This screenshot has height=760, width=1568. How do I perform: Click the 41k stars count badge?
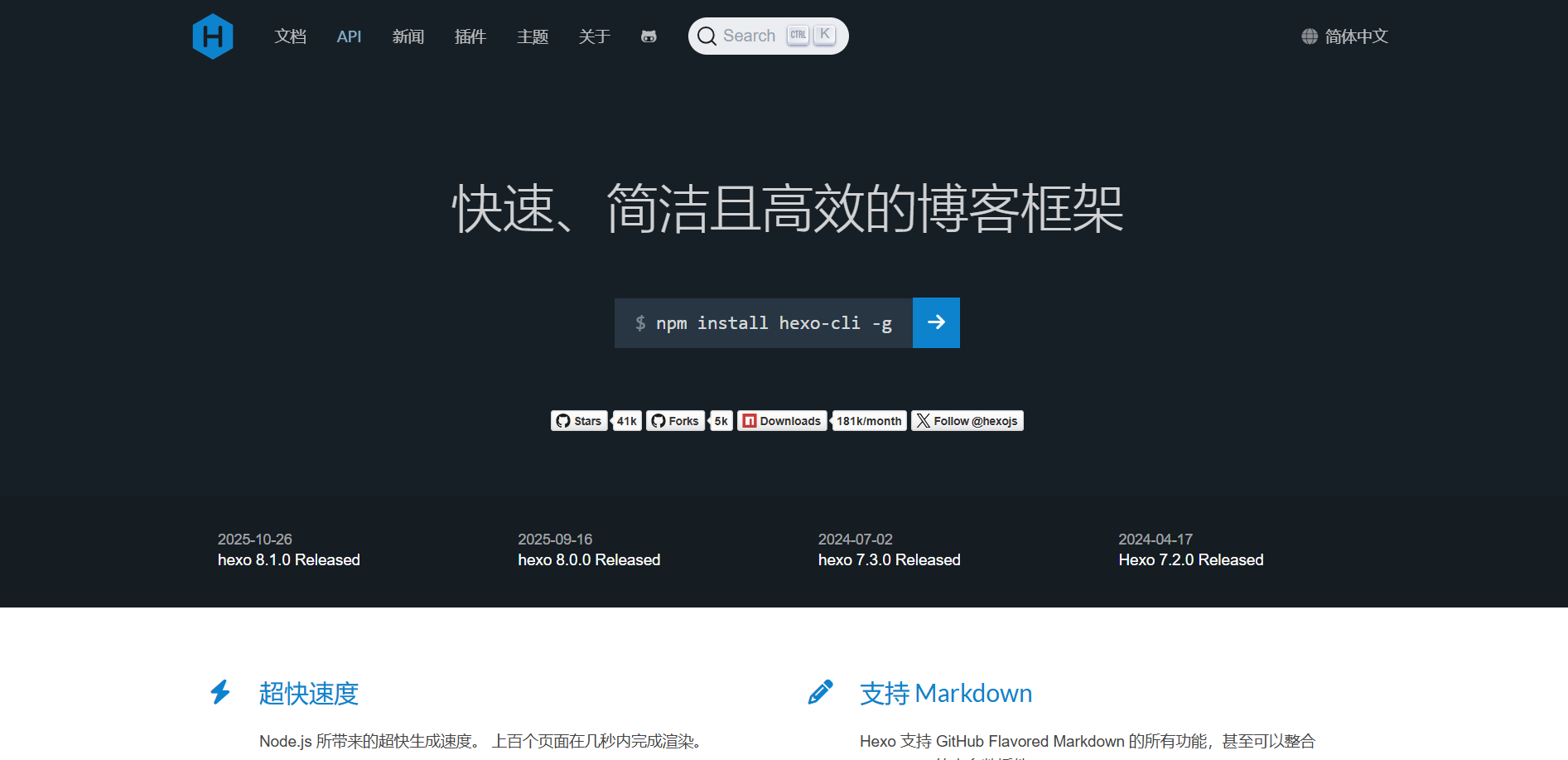627,421
